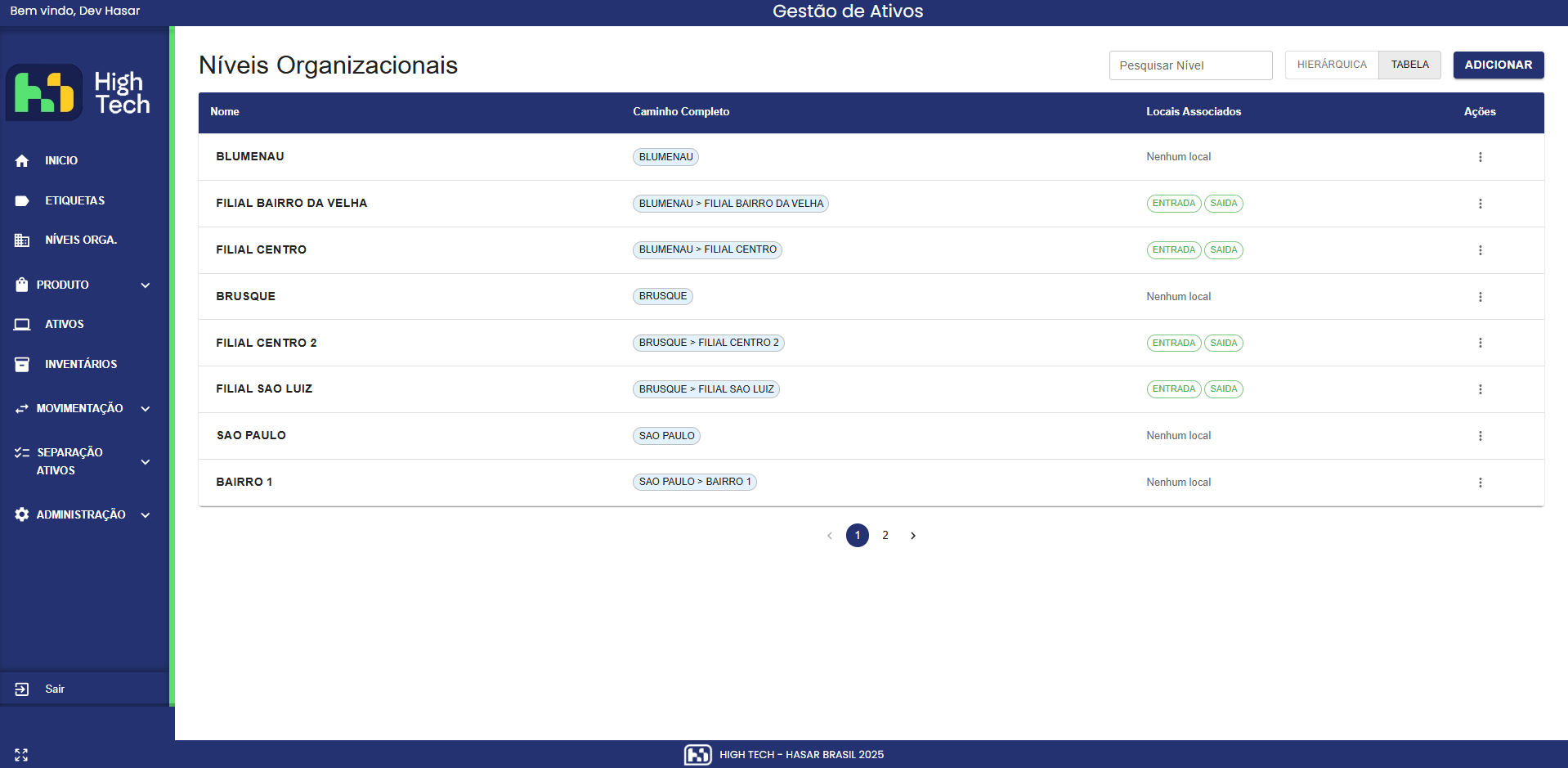The image size is (1568, 768).
Task: Click the Ações column header
Action: tap(1480, 112)
